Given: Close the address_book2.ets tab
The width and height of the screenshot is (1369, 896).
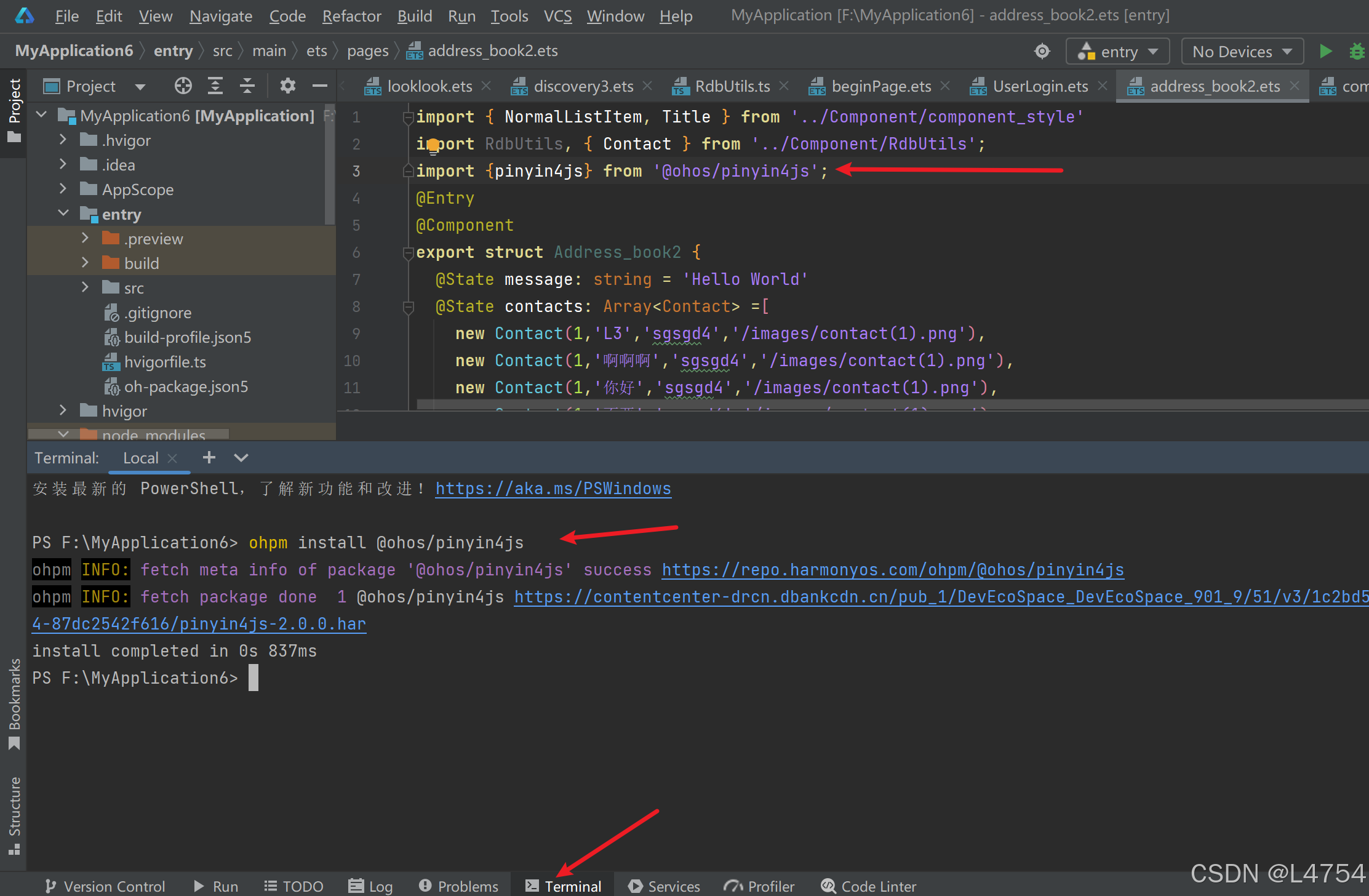Looking at the screenshot, I should click(1295, 86).
